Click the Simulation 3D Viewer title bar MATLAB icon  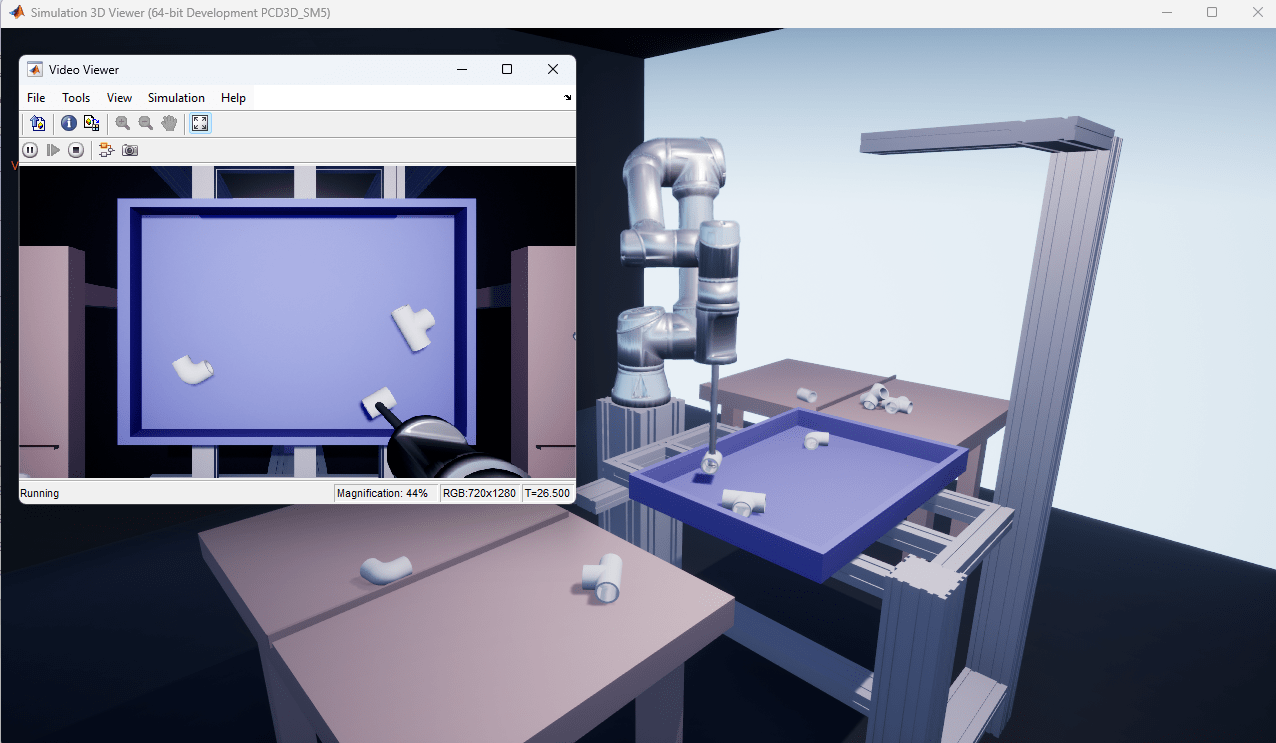point(16,12)
